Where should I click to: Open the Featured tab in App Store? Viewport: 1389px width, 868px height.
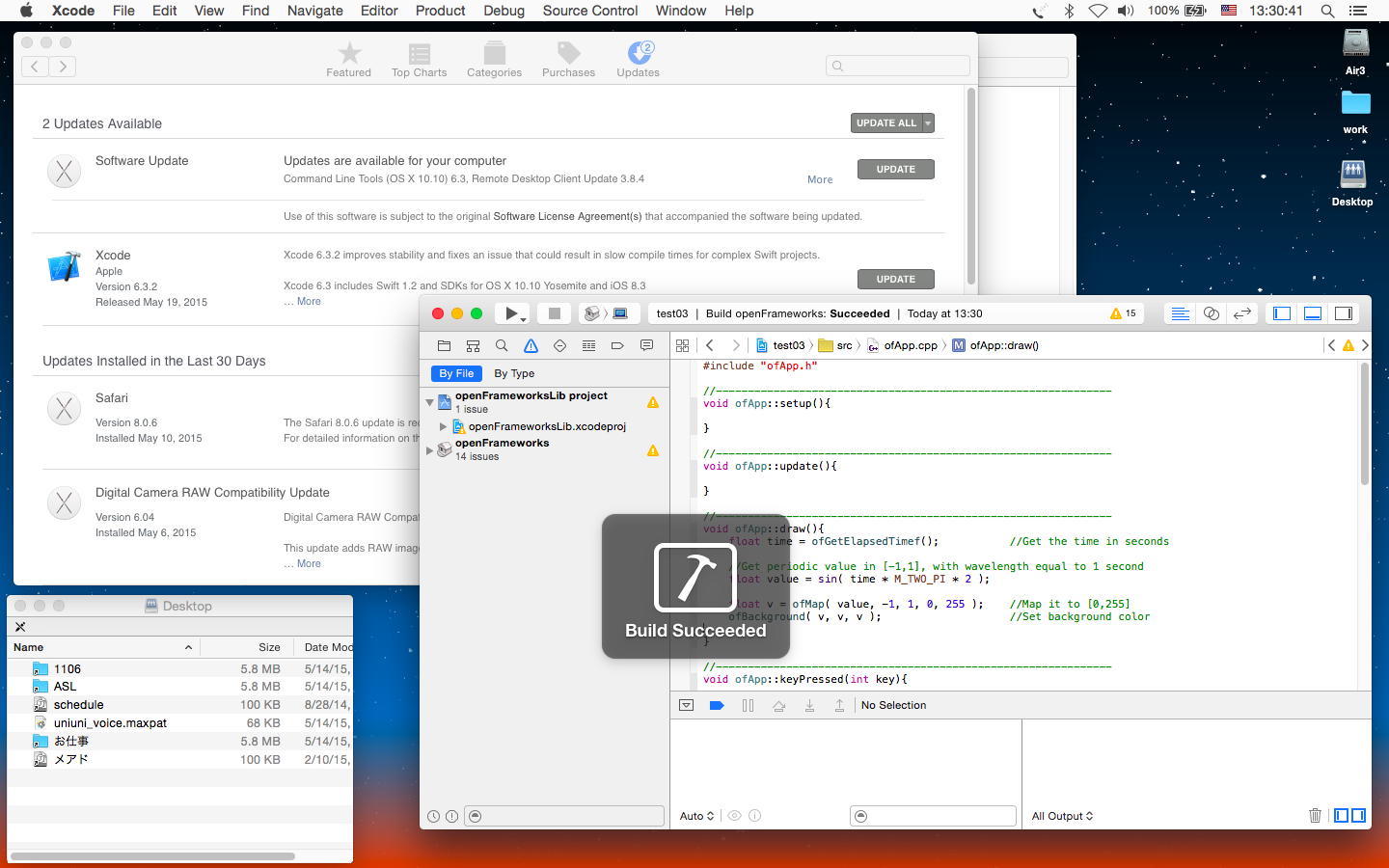tap(348, 60)
